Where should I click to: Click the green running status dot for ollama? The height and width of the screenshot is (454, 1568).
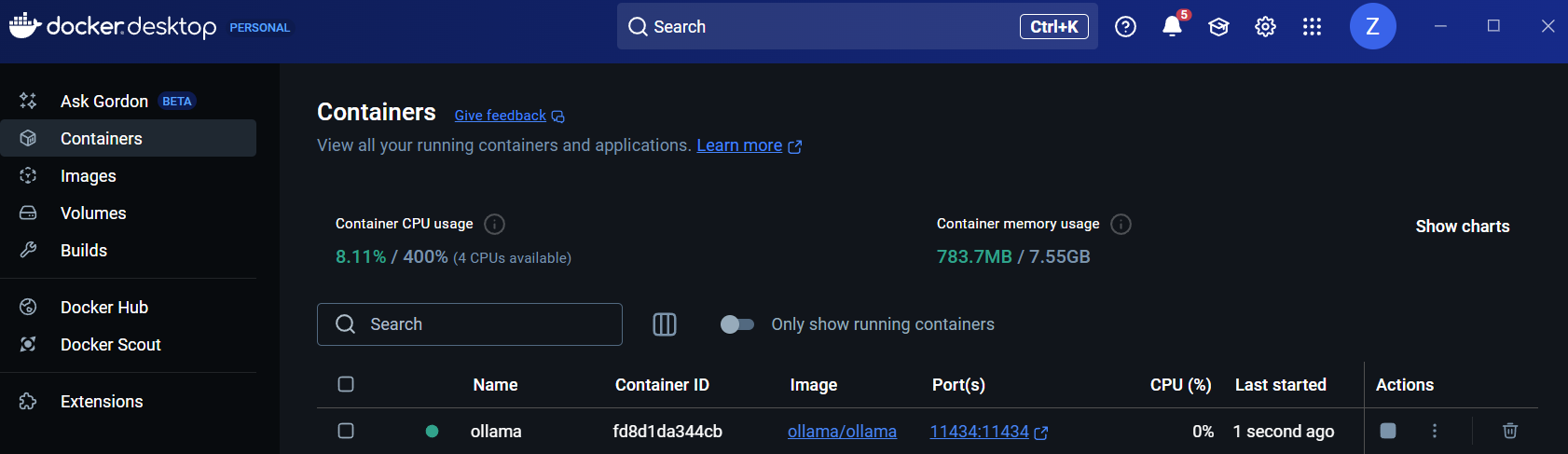tap(432, 431)
